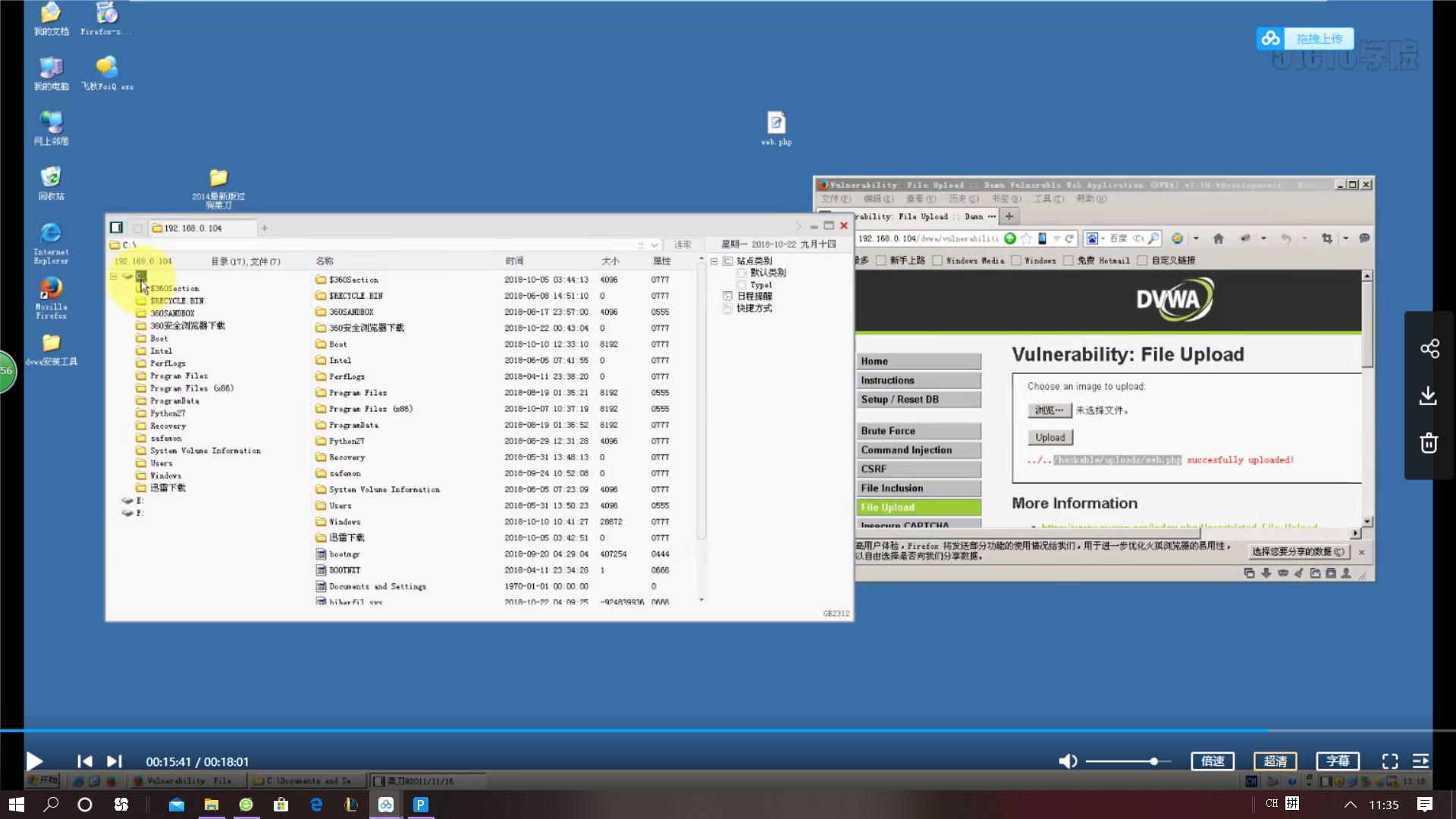
Task: Collapse the C:\ node in the directory tree
Action: pos(114,276)
